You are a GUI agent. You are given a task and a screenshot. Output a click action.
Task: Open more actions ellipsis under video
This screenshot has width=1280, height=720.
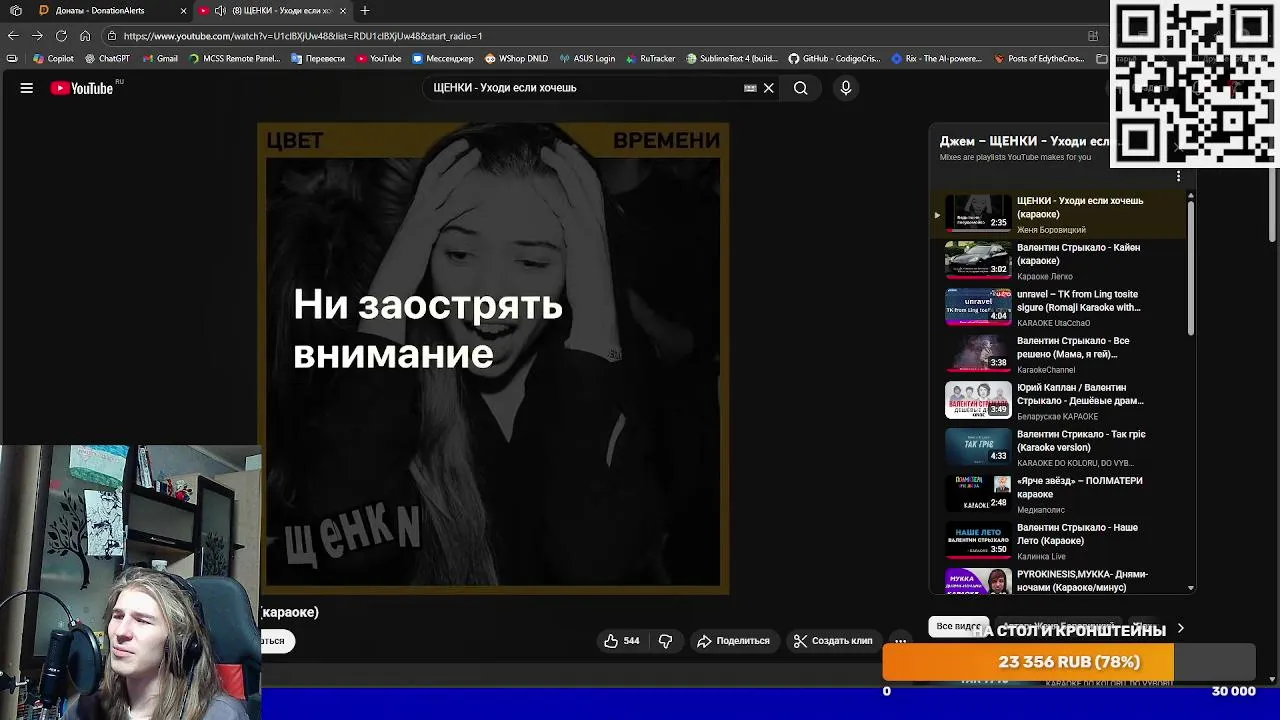click(900, 641)
